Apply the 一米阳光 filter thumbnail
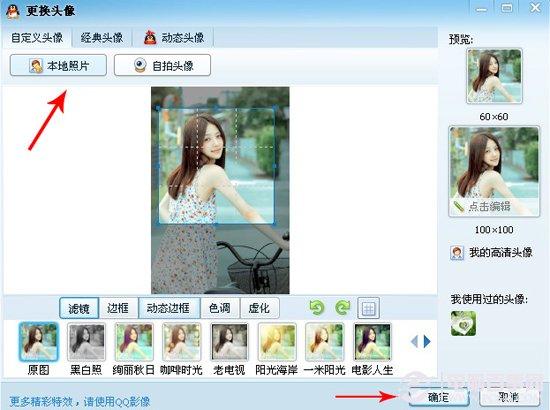This screenshot has width=550, height=410. (324, 342)
